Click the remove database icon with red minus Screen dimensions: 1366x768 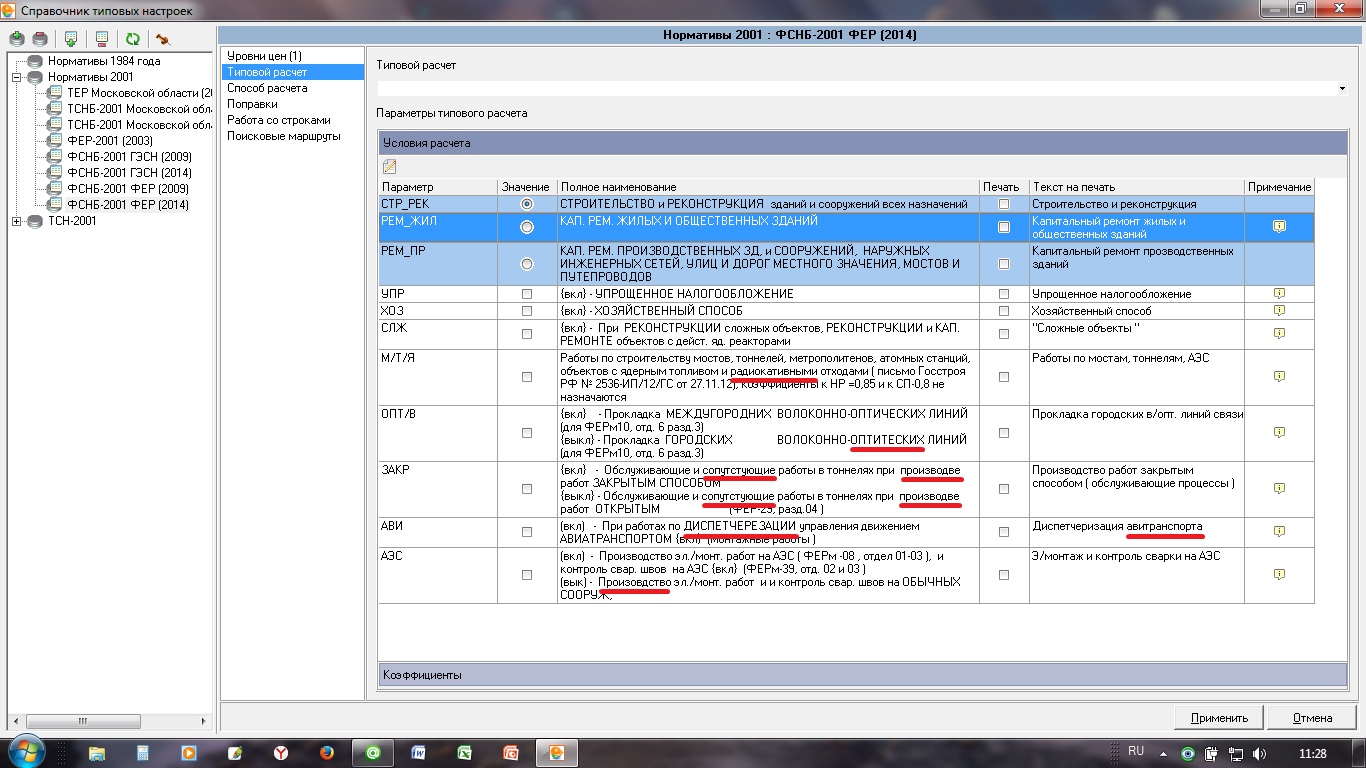click(40, 39)
